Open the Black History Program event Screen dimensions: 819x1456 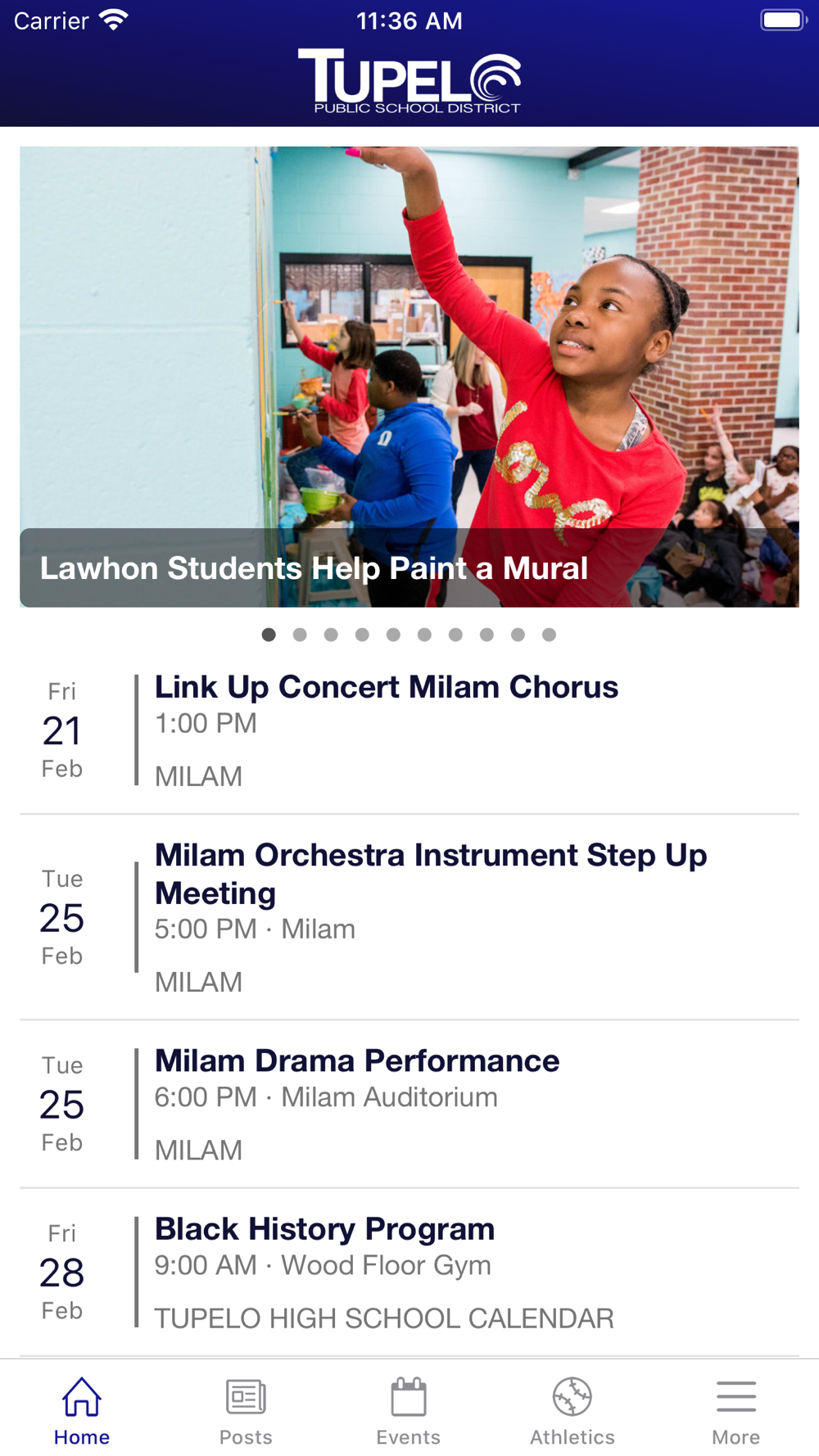409,1273
